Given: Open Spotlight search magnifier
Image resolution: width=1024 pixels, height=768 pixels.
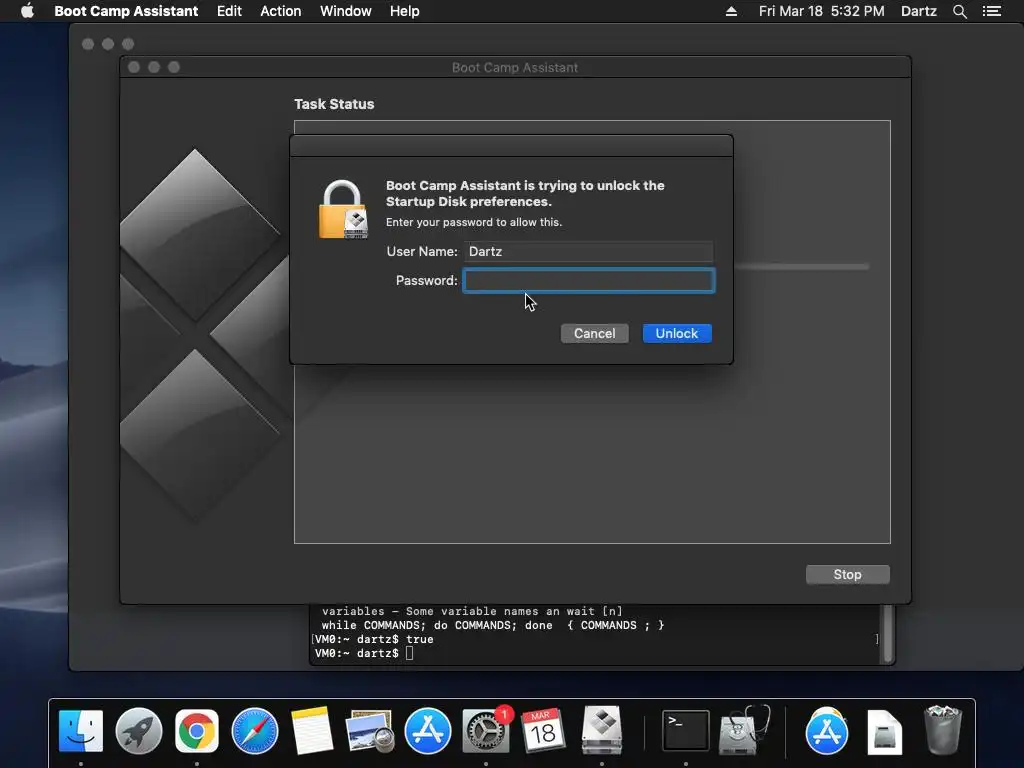Looking at the screenshot, I should tap(960, 11).
